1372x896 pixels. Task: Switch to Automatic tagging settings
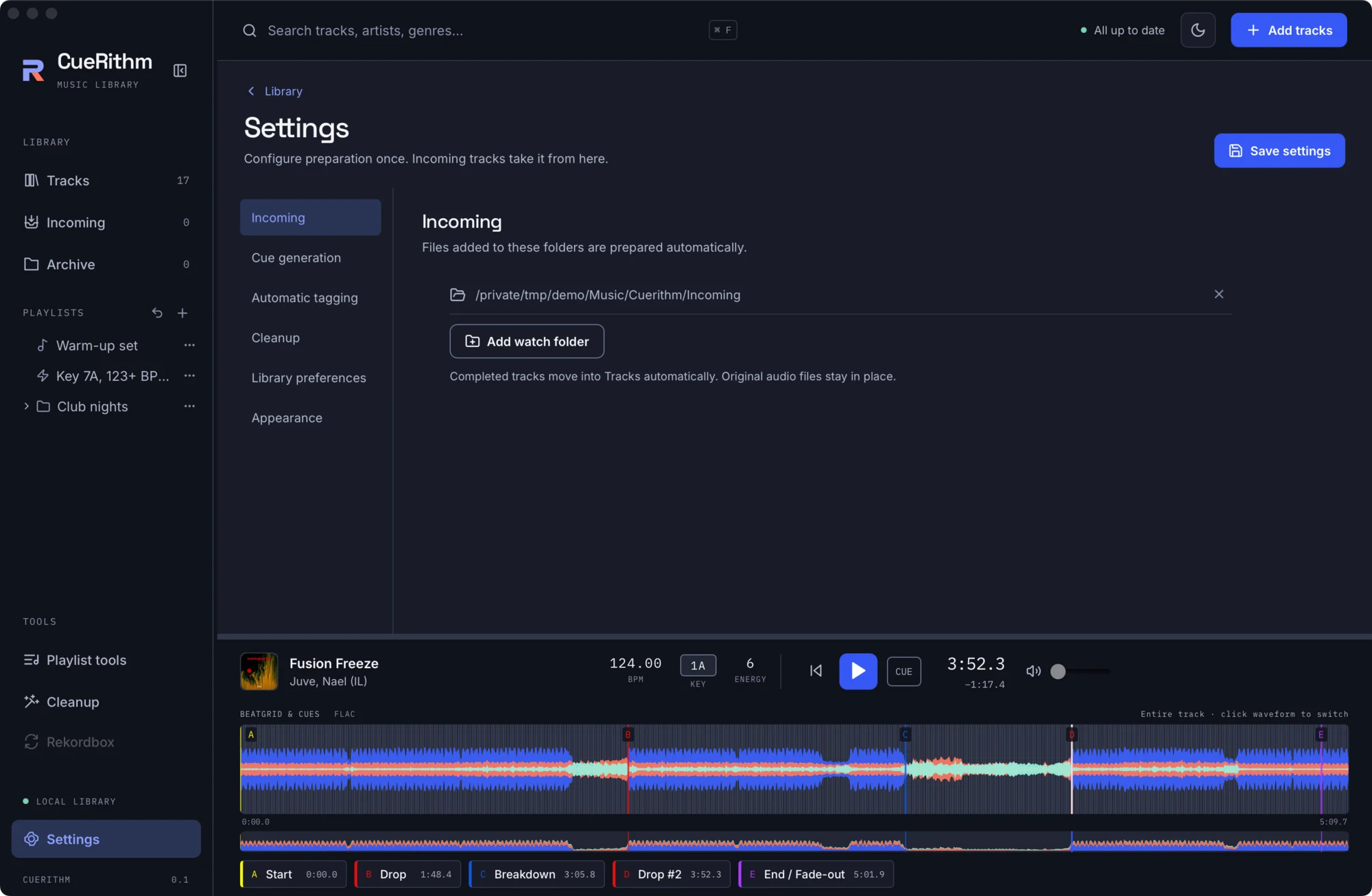310,298
